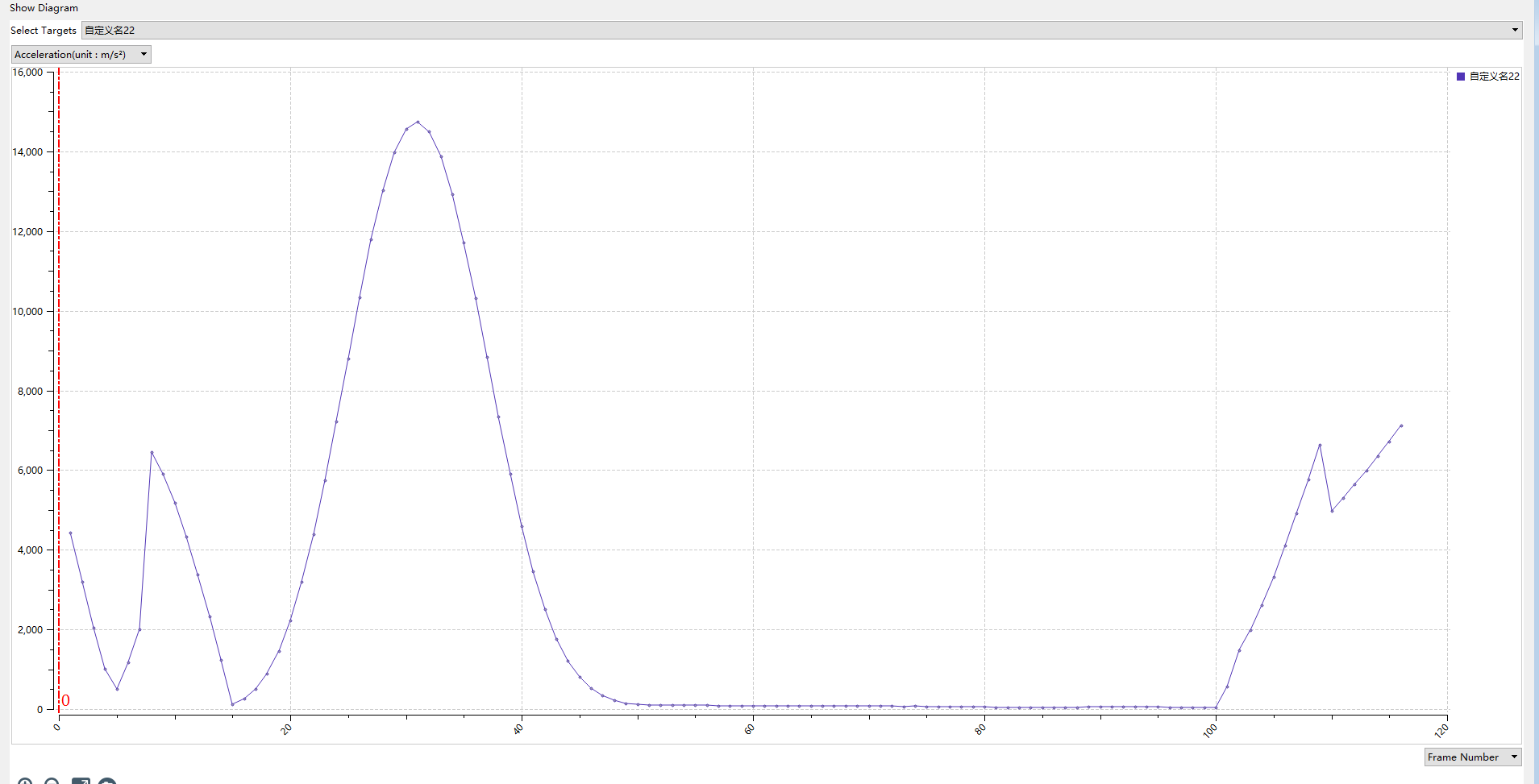
Task: Toggle the 自定义名22 series legend label
Action: pyautogui.click(x=1494, y=77)
